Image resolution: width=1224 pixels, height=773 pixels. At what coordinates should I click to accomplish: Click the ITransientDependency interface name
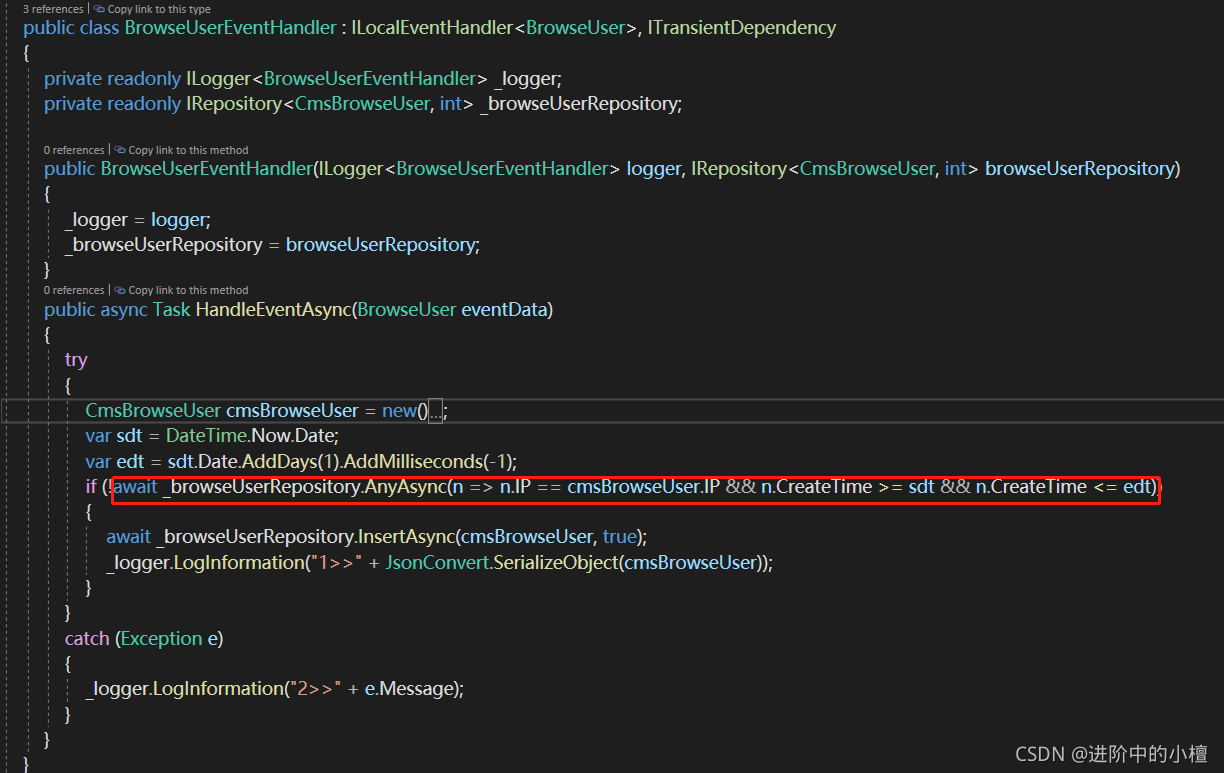click(x=741, y=27)
